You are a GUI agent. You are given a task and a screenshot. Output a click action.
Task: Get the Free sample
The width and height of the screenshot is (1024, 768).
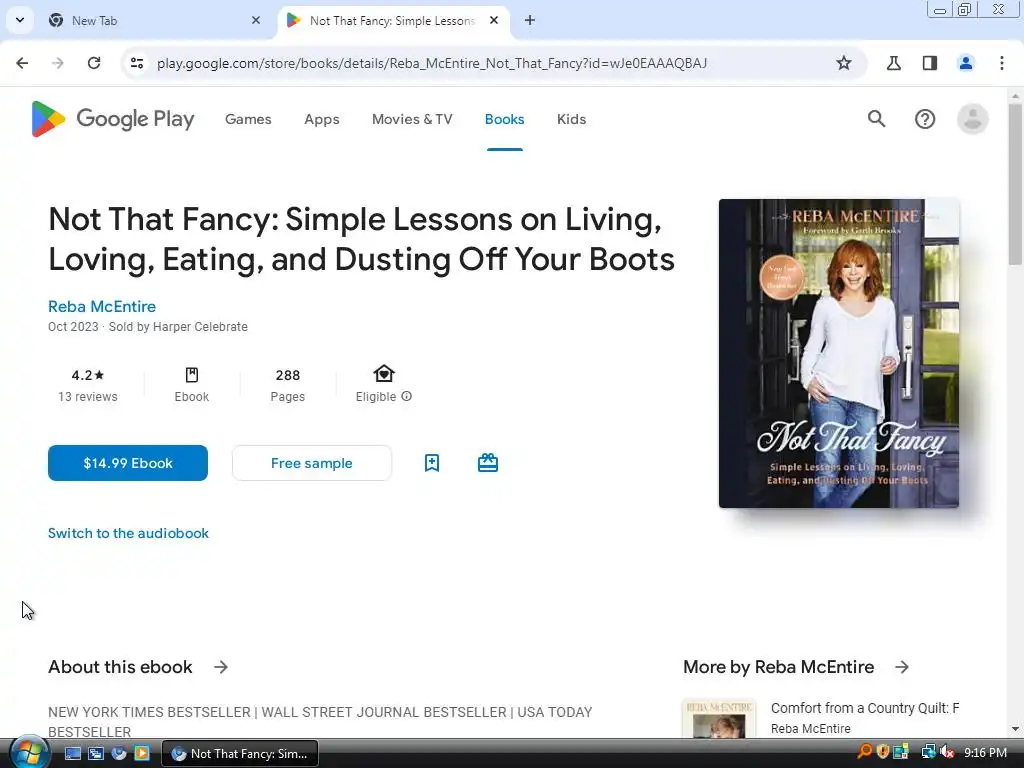(x=312, y=463)
